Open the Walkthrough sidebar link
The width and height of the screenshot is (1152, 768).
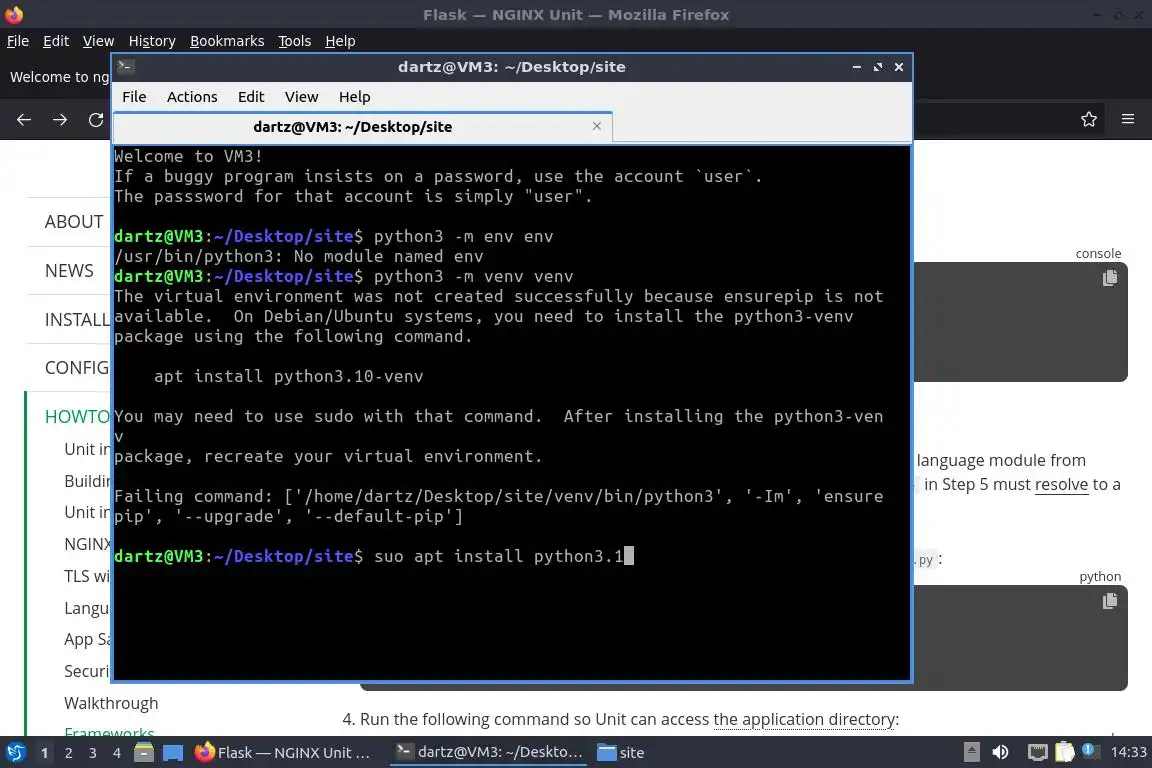[111, 703]
